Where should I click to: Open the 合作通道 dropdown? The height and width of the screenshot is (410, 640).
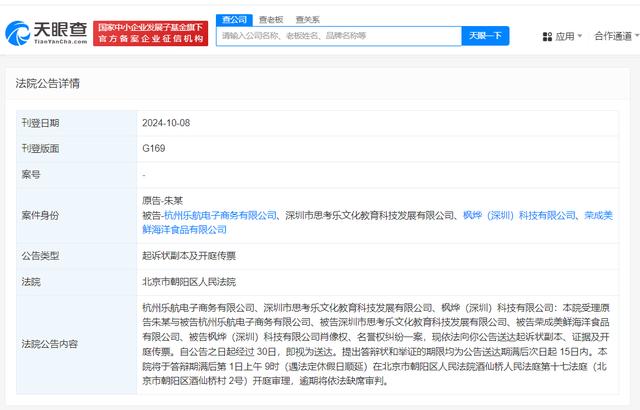(615, 36)
